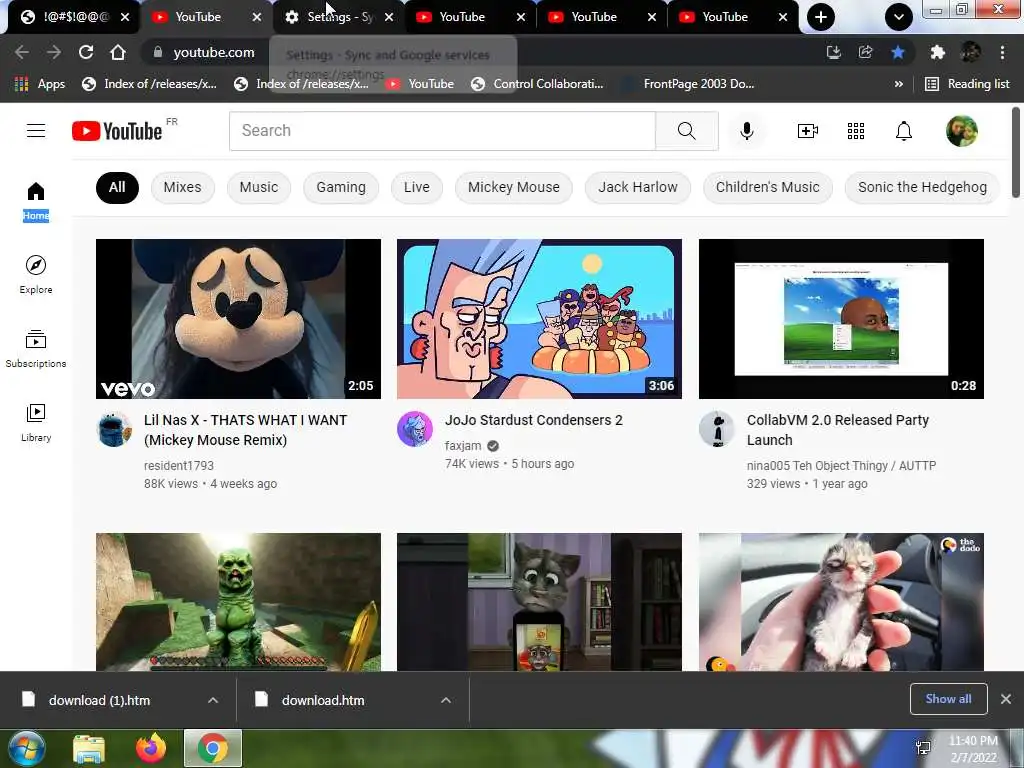Click the bookmark star icon
This screenshot has width=1024, height=768.
point(898,52)
